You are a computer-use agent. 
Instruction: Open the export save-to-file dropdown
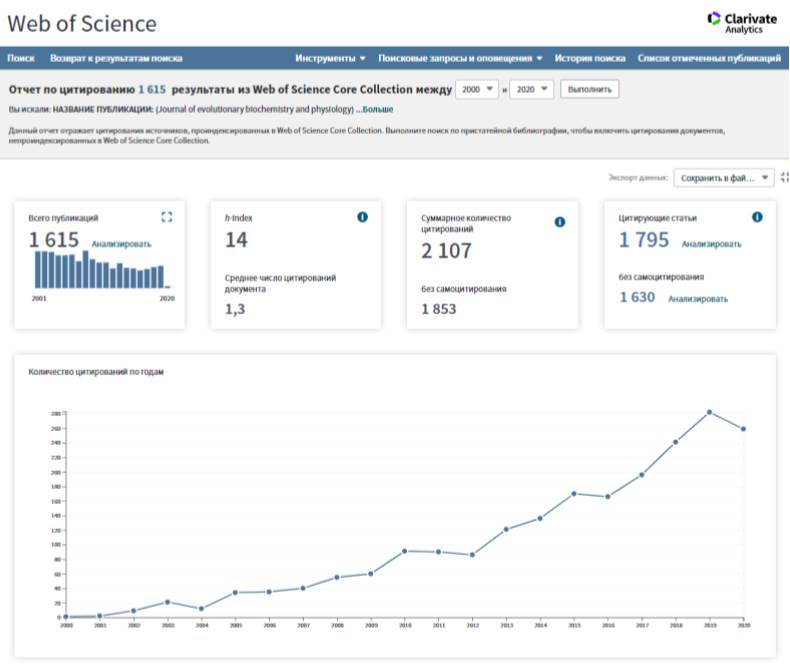(723, 178)
